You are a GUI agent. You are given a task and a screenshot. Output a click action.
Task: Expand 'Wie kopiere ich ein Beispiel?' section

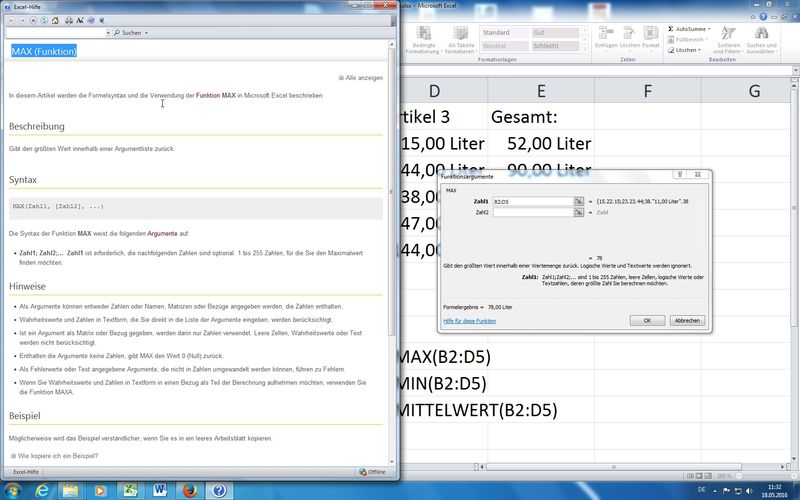click(x=55, y=456)
